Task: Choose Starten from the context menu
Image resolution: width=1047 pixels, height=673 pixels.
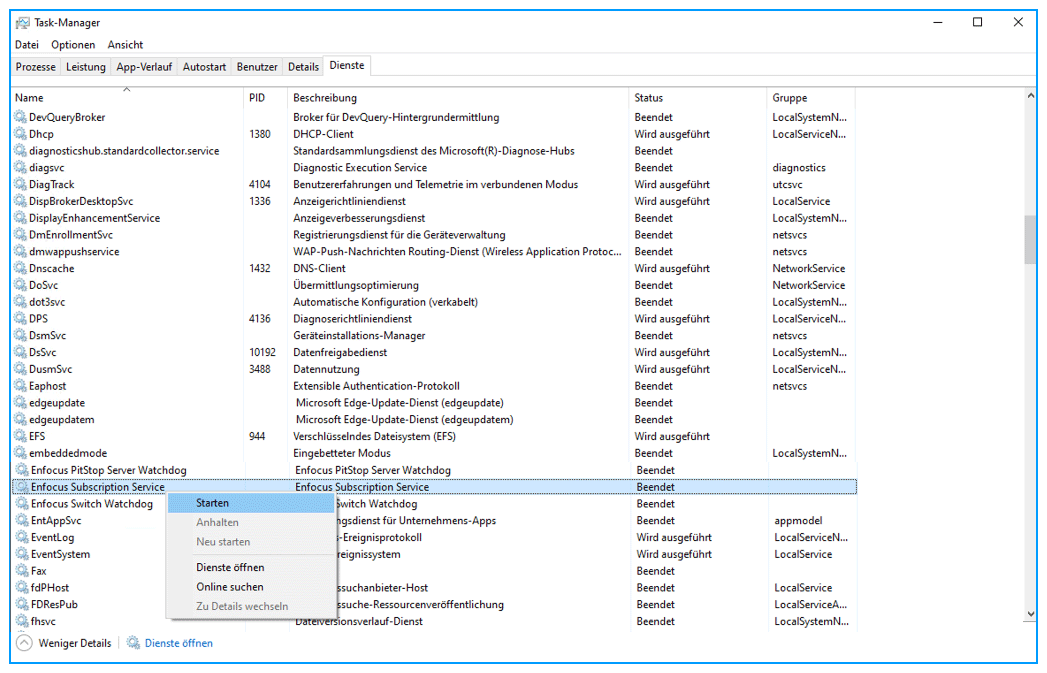Action: coord(213,503)
